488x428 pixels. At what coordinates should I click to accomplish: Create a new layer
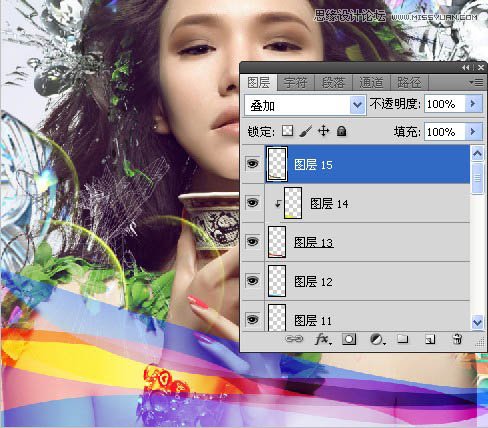click(x=430, y=340)
